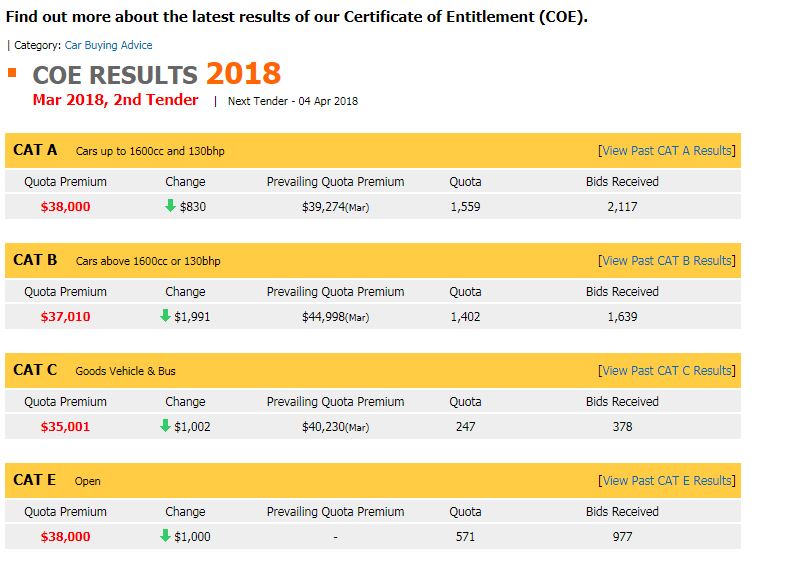806x564 pixels.
Task: Click the CAT A prevailing quota premium $39,274
Action: click(335, 207)
